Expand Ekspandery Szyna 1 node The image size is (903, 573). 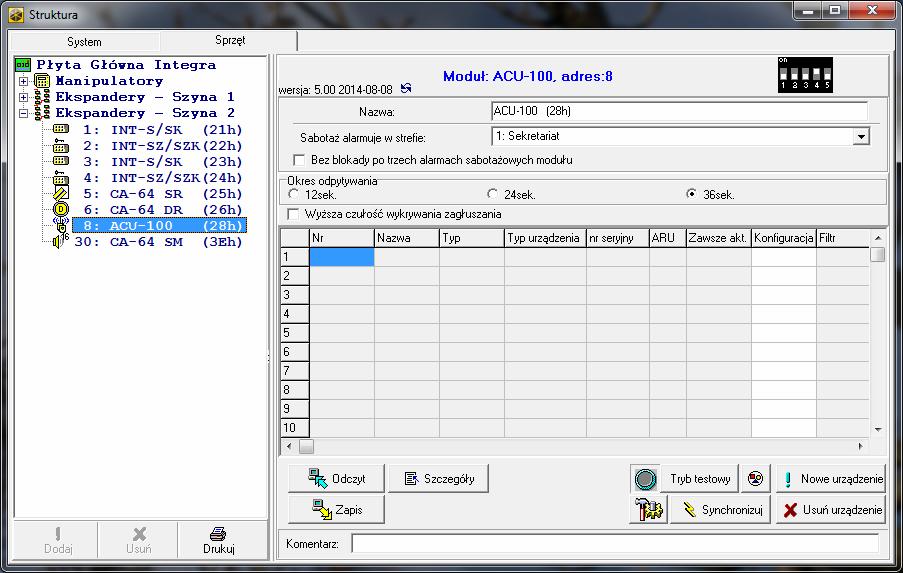23,97
